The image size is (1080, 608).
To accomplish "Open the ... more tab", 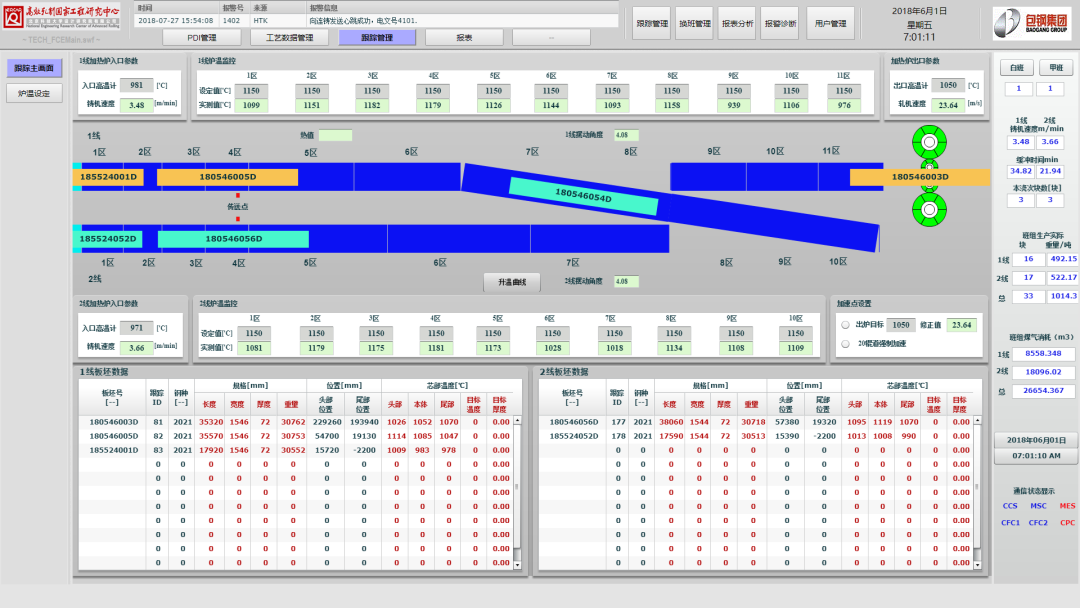I will [551, 38].
